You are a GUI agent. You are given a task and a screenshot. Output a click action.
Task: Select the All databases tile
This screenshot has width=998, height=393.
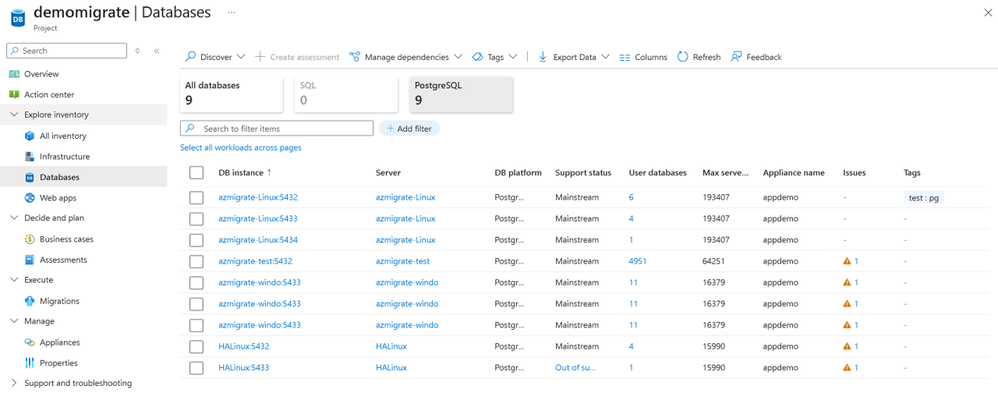[232, 95]
